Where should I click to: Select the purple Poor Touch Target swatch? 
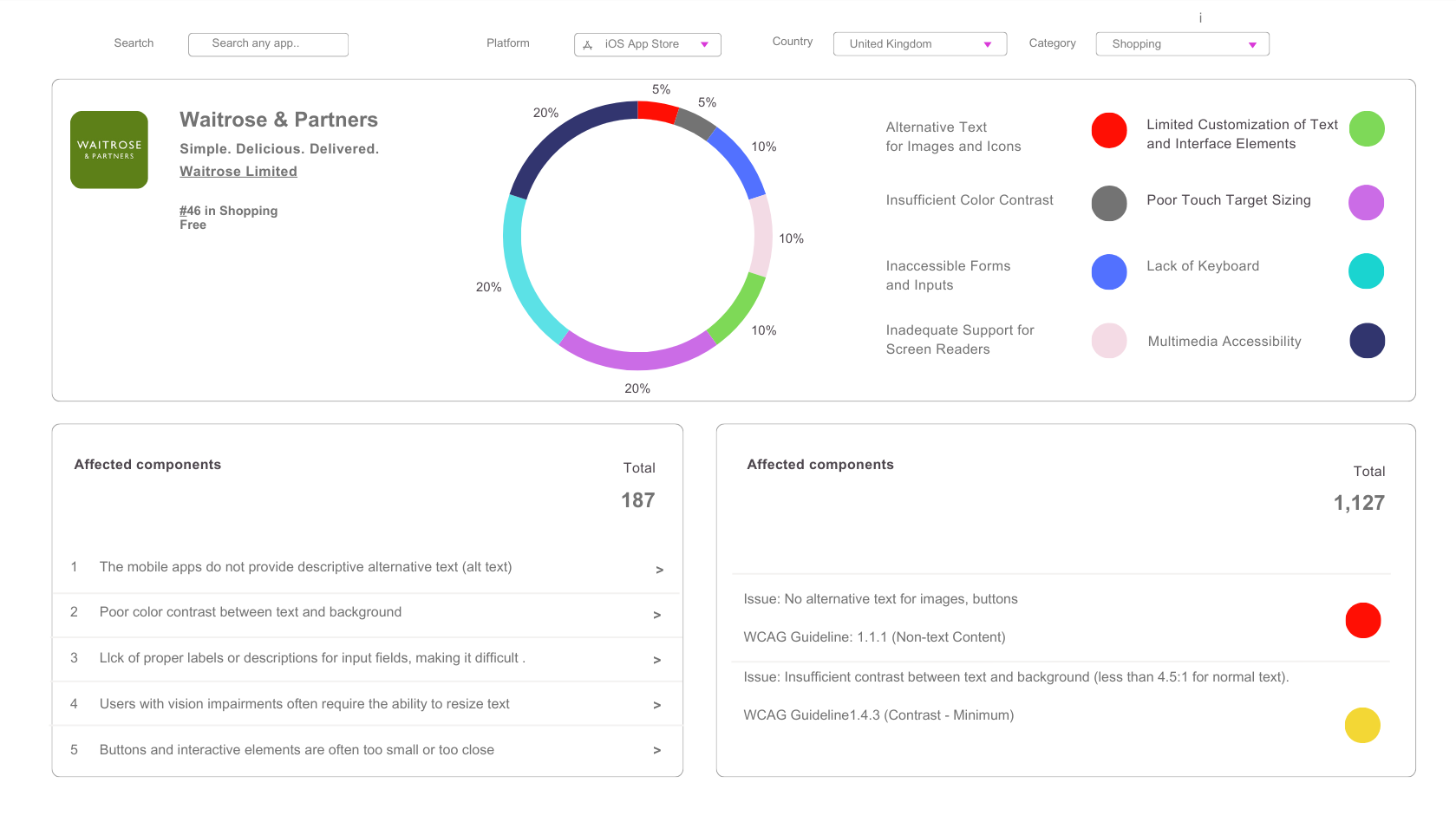tap(1366, 202)
